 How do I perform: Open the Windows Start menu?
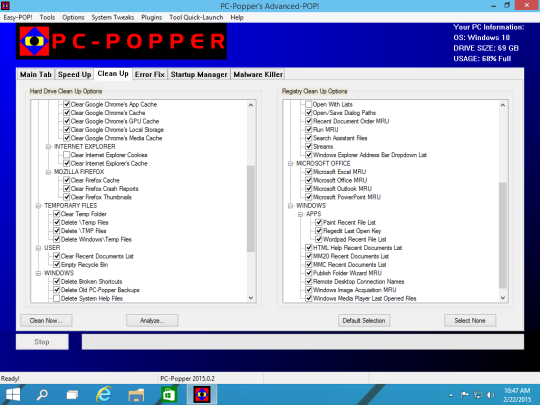point(13,395)
